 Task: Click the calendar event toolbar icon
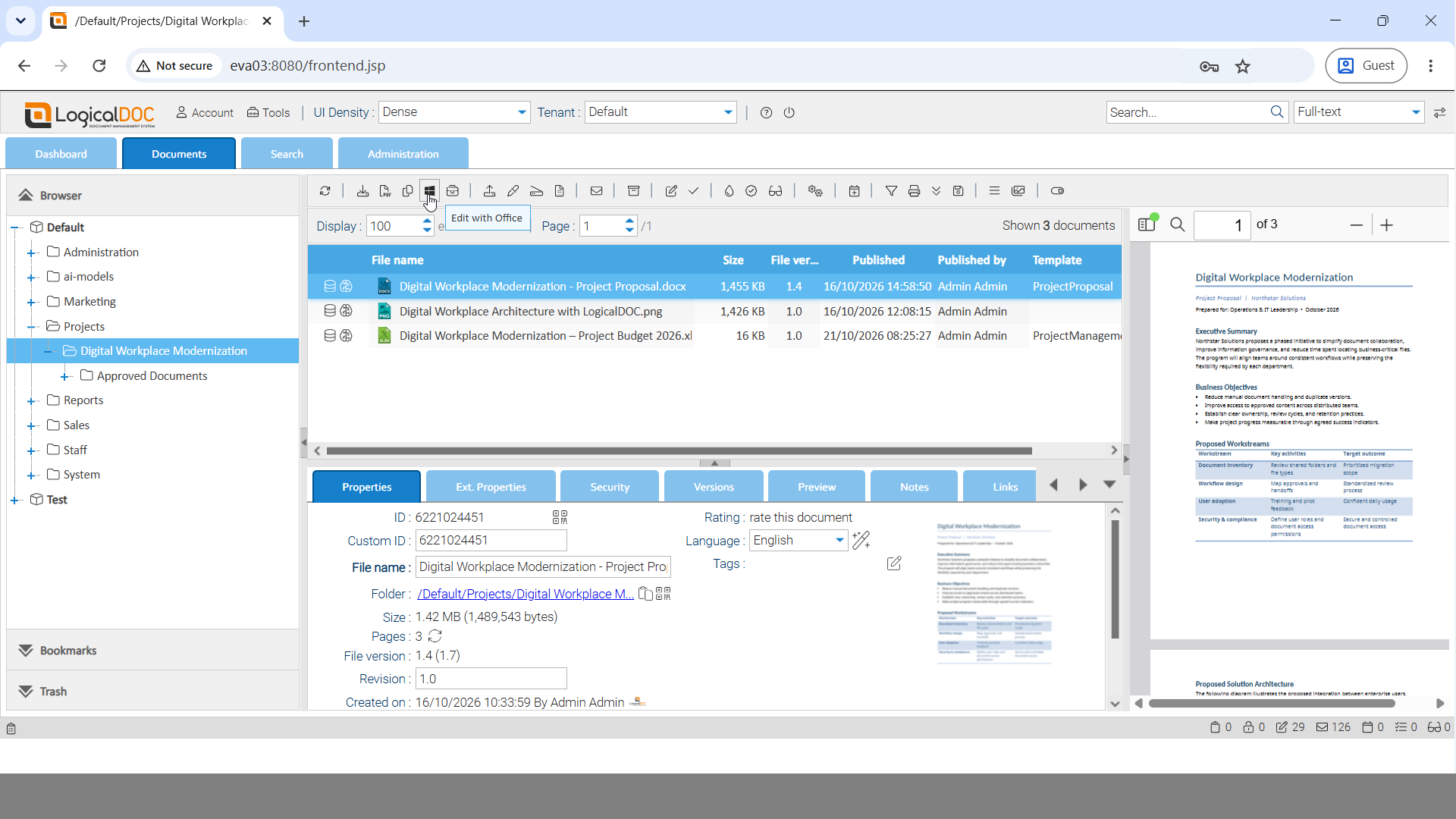(x=854, y=191)
